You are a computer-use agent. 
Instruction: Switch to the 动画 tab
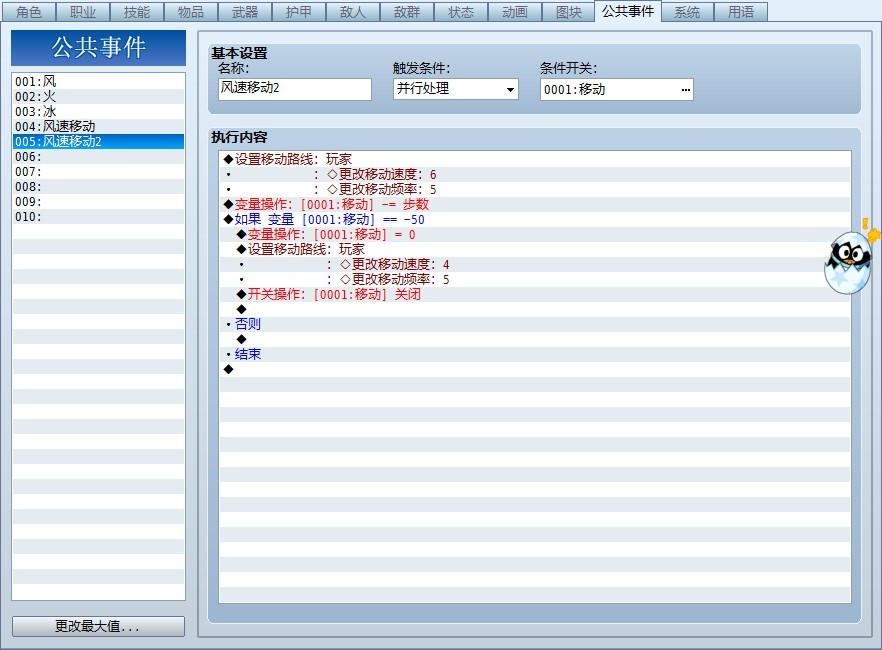[515, 12]
